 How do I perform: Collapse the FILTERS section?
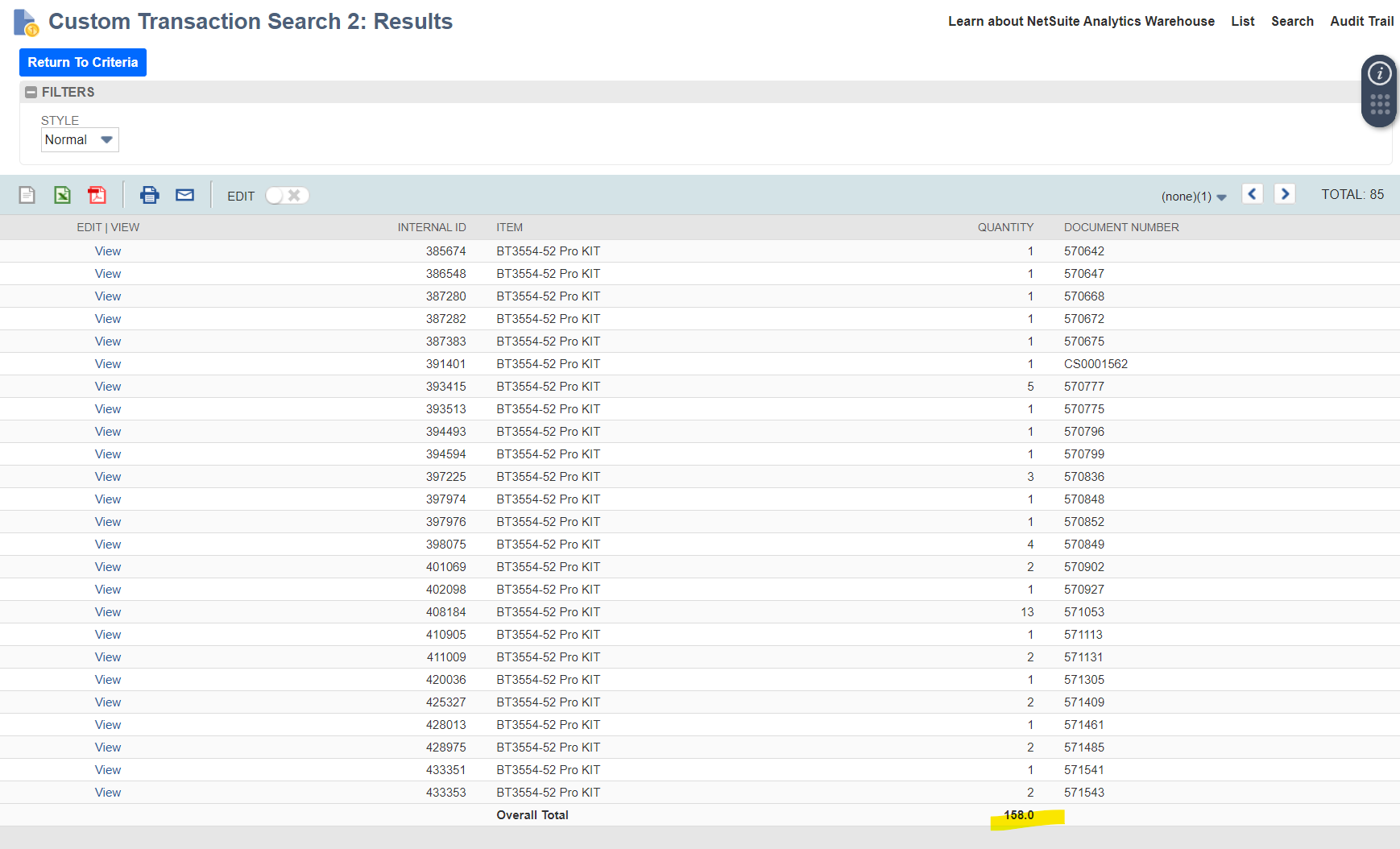click(x=31, y=92)
